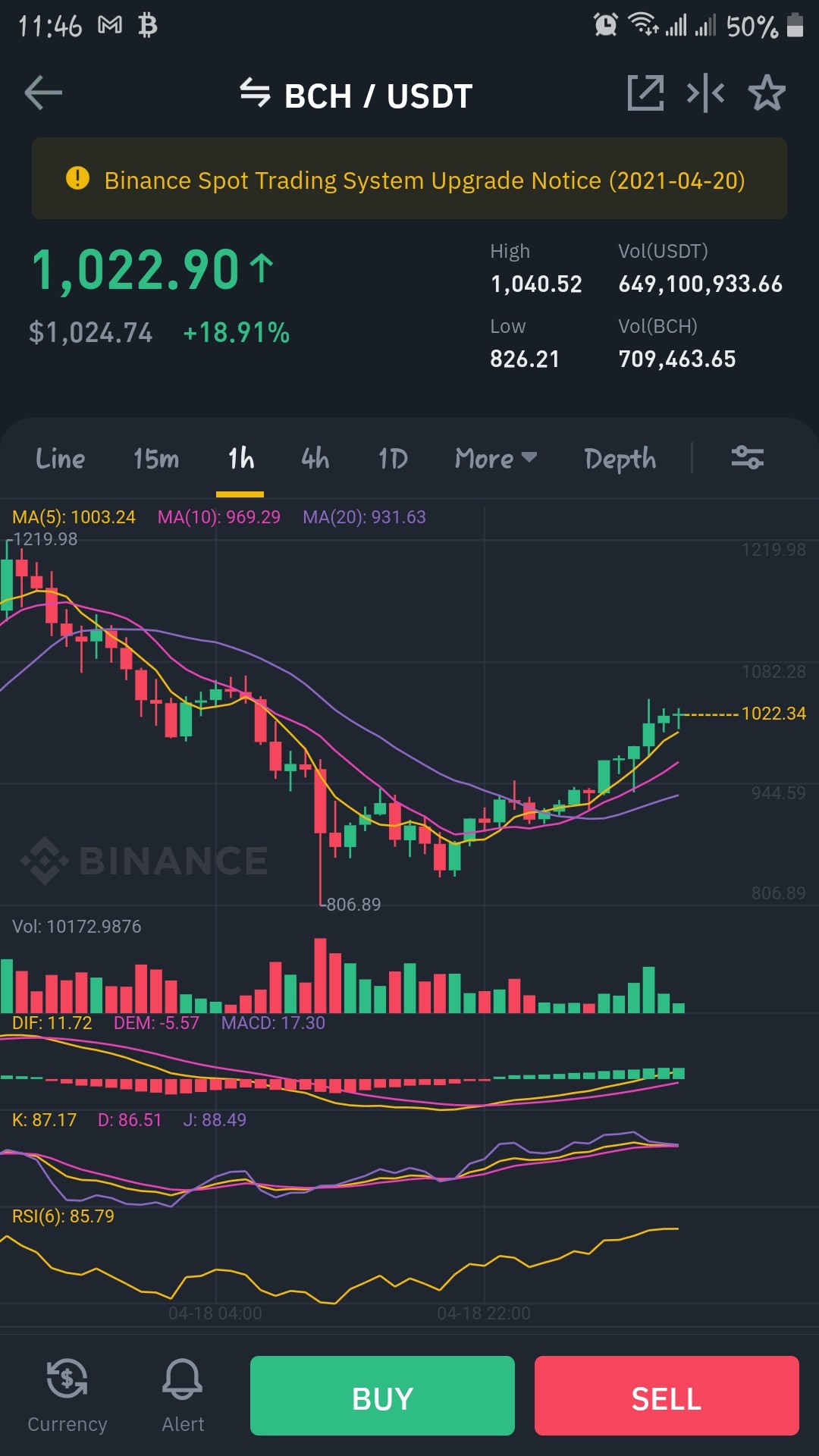This screenshot has height=1456, width=819.
Task: Tap the red SELL button
Action: (667, 1395)
